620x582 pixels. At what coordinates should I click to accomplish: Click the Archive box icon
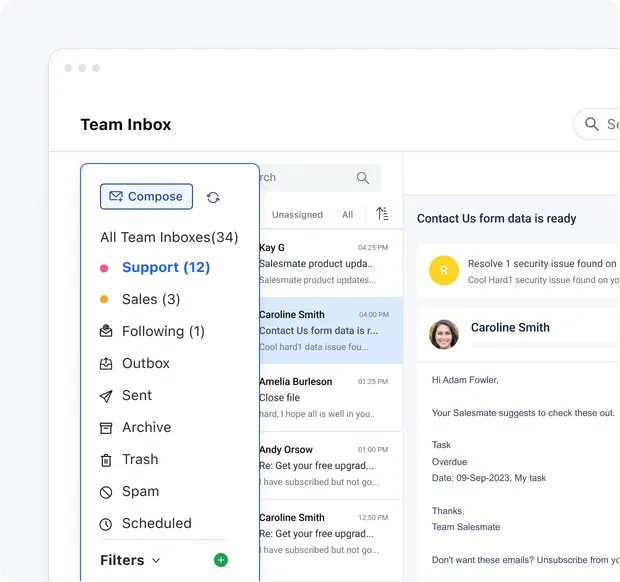click(106, 428)
